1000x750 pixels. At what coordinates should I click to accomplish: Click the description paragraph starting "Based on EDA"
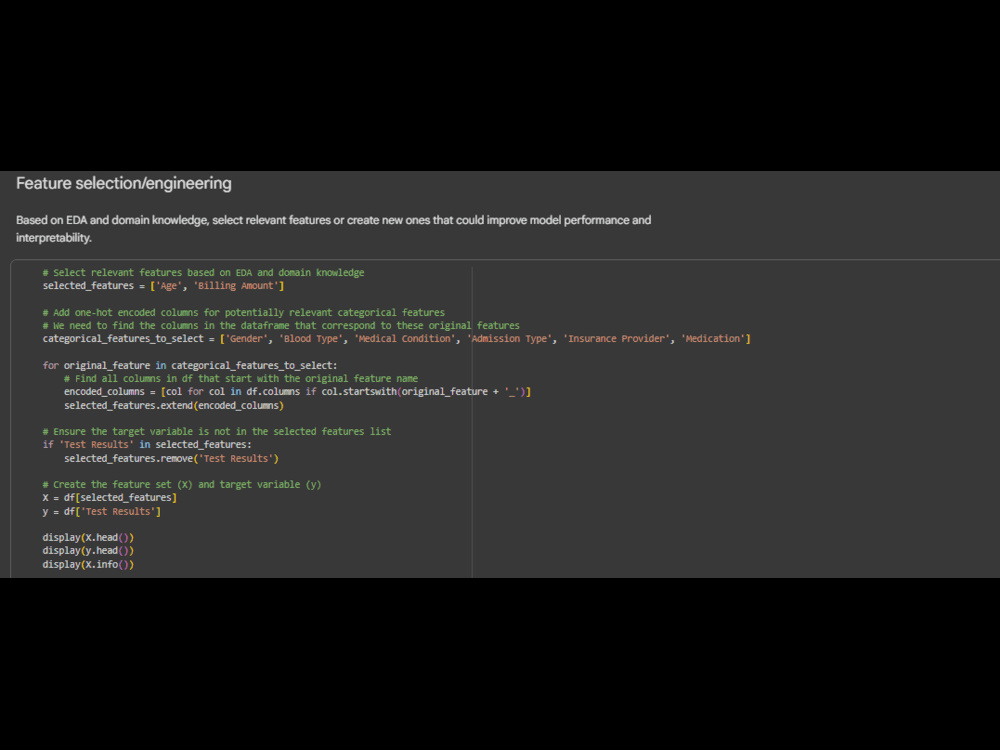334,229
